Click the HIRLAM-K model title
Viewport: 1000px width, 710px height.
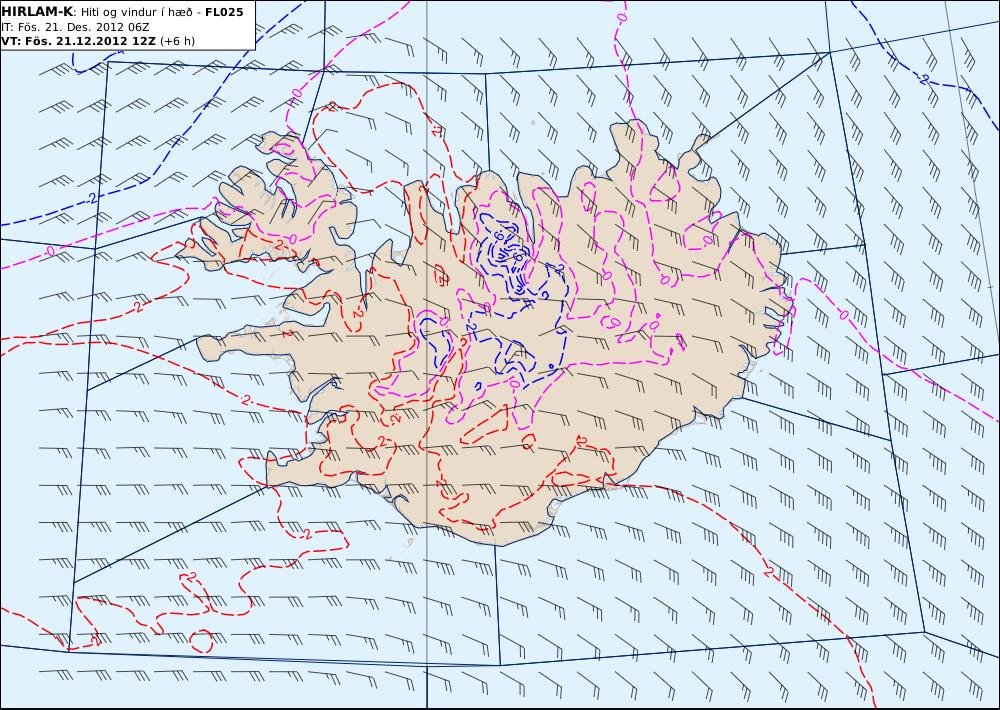coord(38,12)
